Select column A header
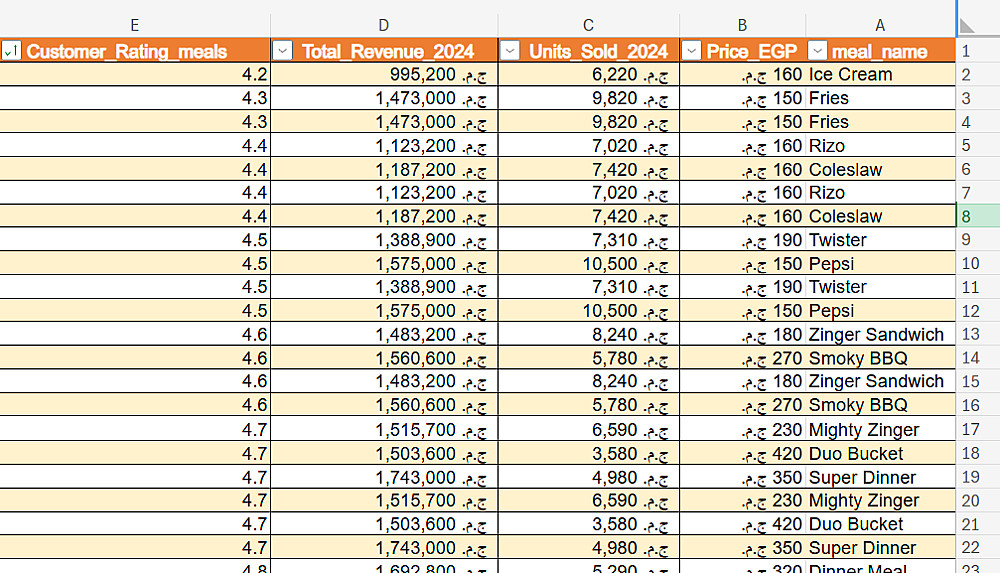 coord(880,25)
